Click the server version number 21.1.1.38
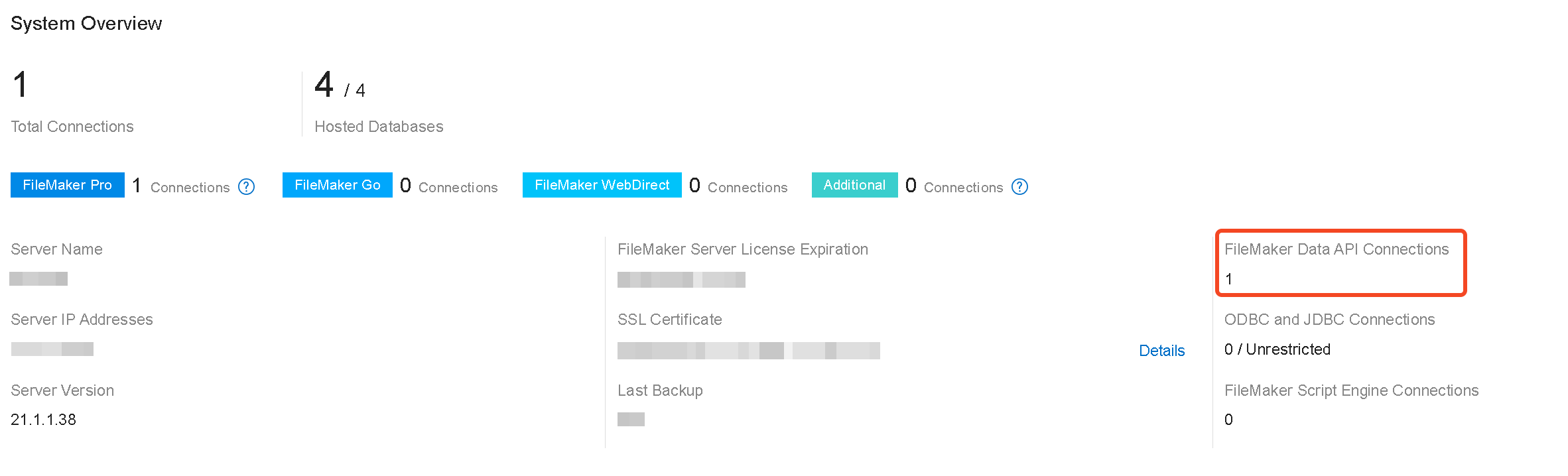Screen dimensions: 1568x476 (43, 420)
